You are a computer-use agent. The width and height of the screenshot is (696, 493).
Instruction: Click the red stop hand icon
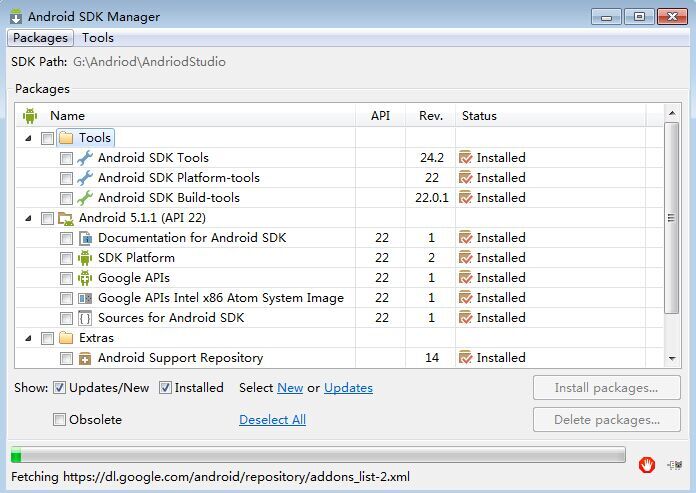click(x=647, y=465)
